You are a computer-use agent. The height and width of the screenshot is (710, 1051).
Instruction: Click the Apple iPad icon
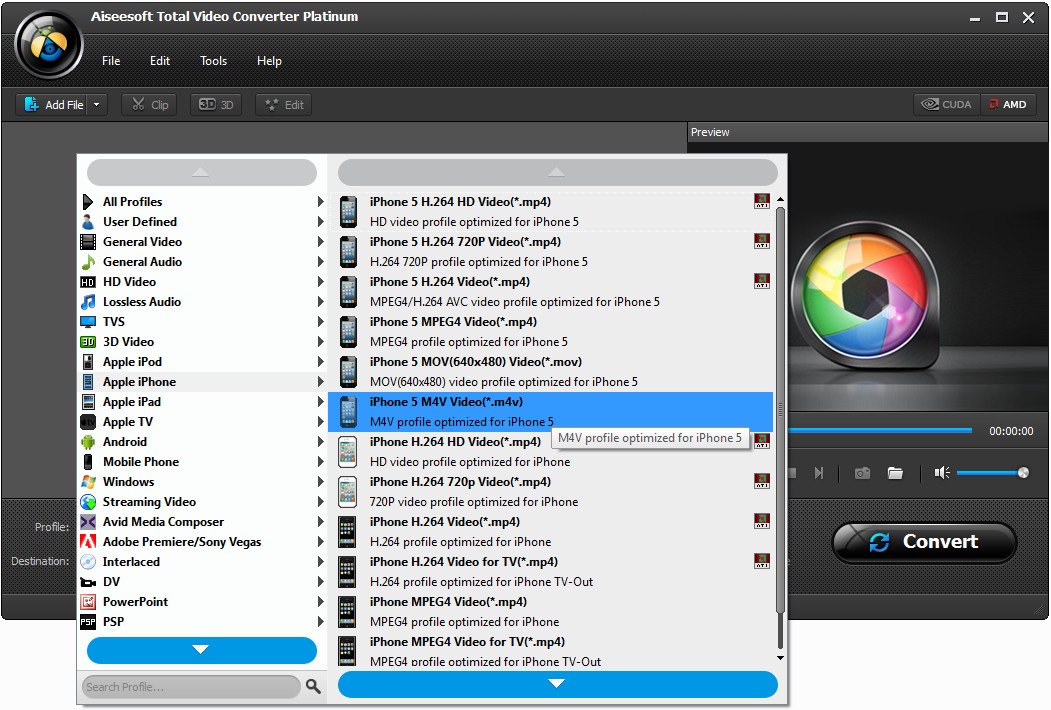[x=88, y=402]
